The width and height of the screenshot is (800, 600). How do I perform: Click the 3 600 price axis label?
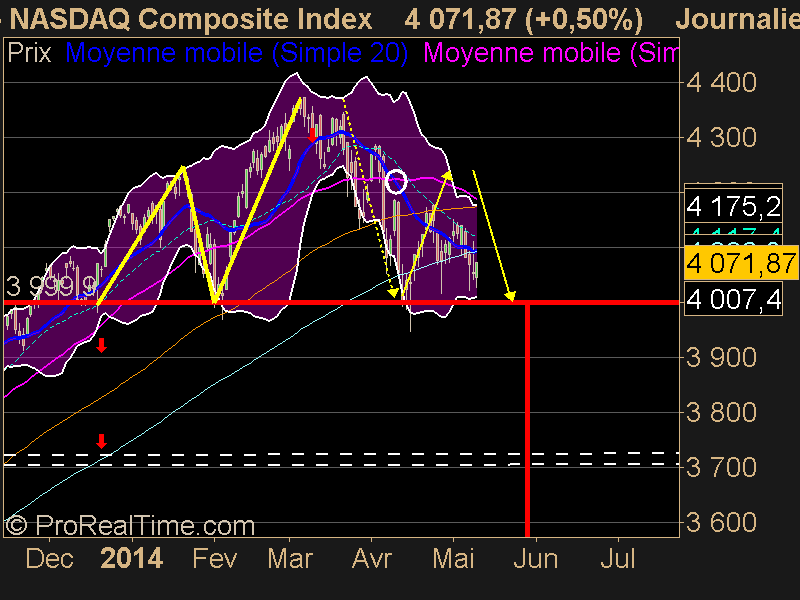tap(721, 522)
